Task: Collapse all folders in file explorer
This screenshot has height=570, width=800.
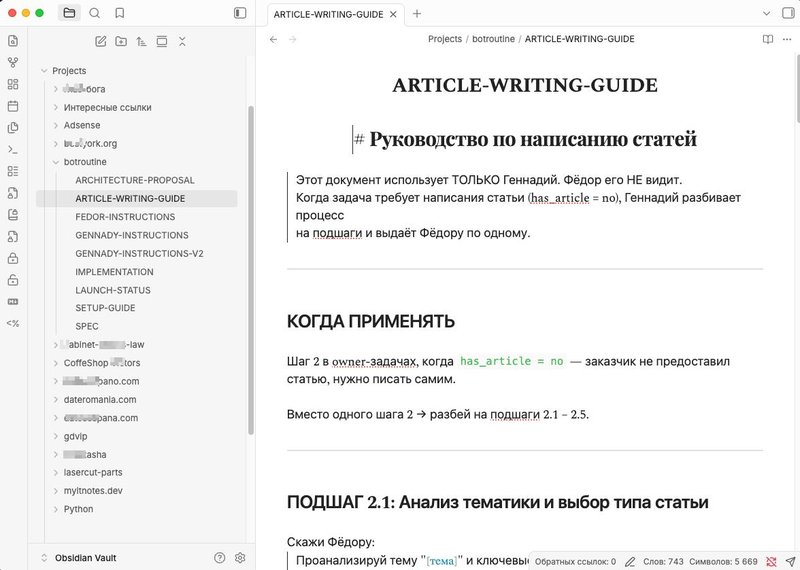Action: point(182,41)
